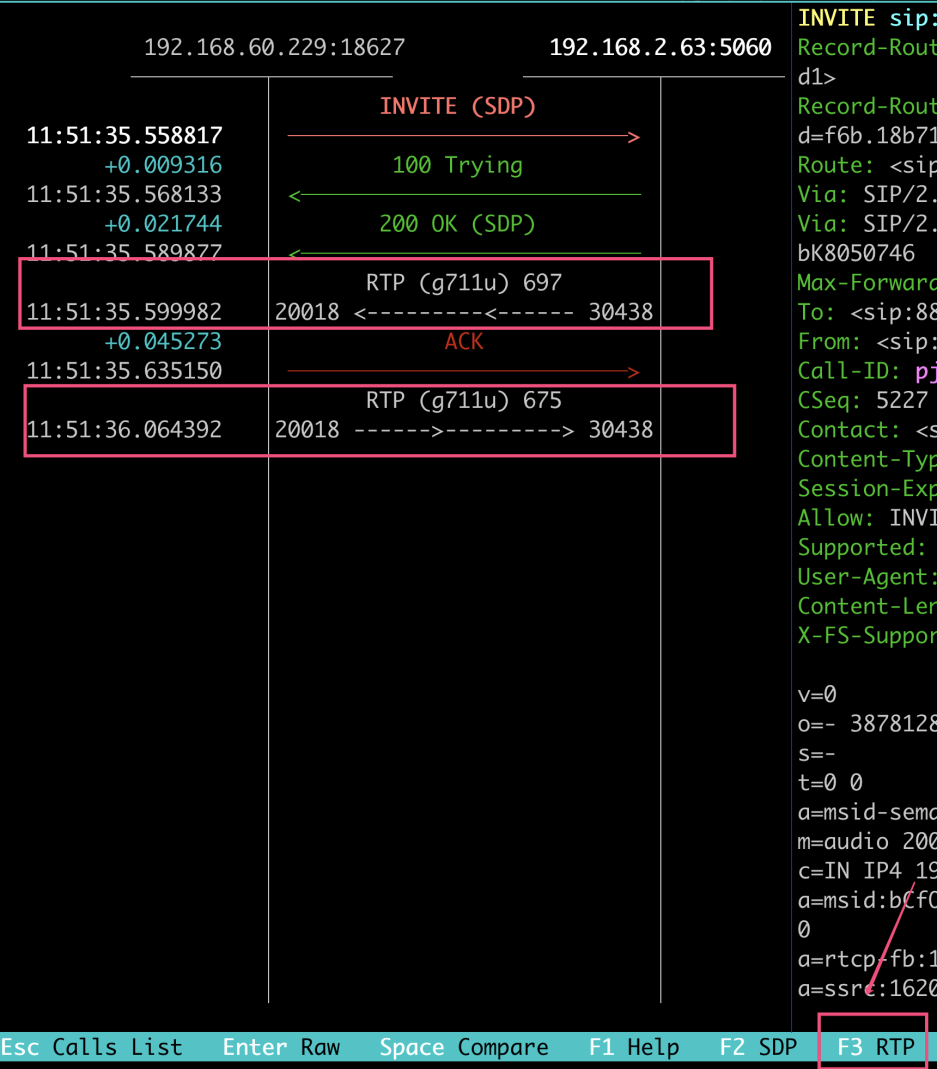This screenshot has height=1069, width=937.
Task: Click the RTP (g711u) 697 stream
Action: click(x=463, y=284)
